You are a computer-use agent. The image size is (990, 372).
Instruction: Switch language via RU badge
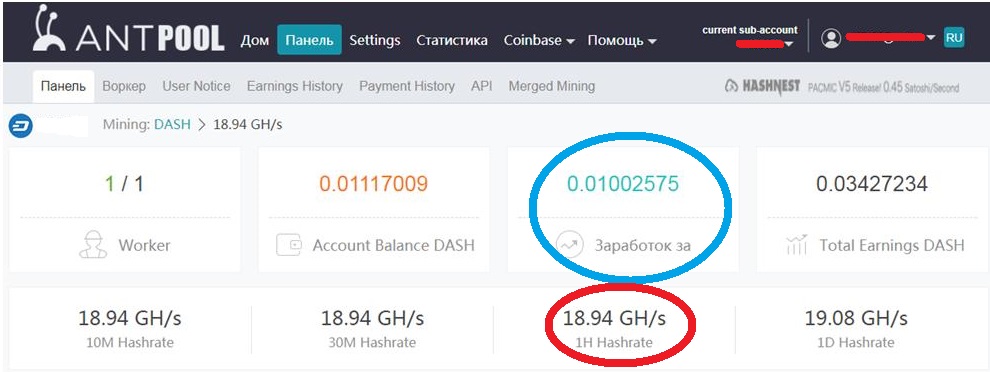[x=954, y=37]
